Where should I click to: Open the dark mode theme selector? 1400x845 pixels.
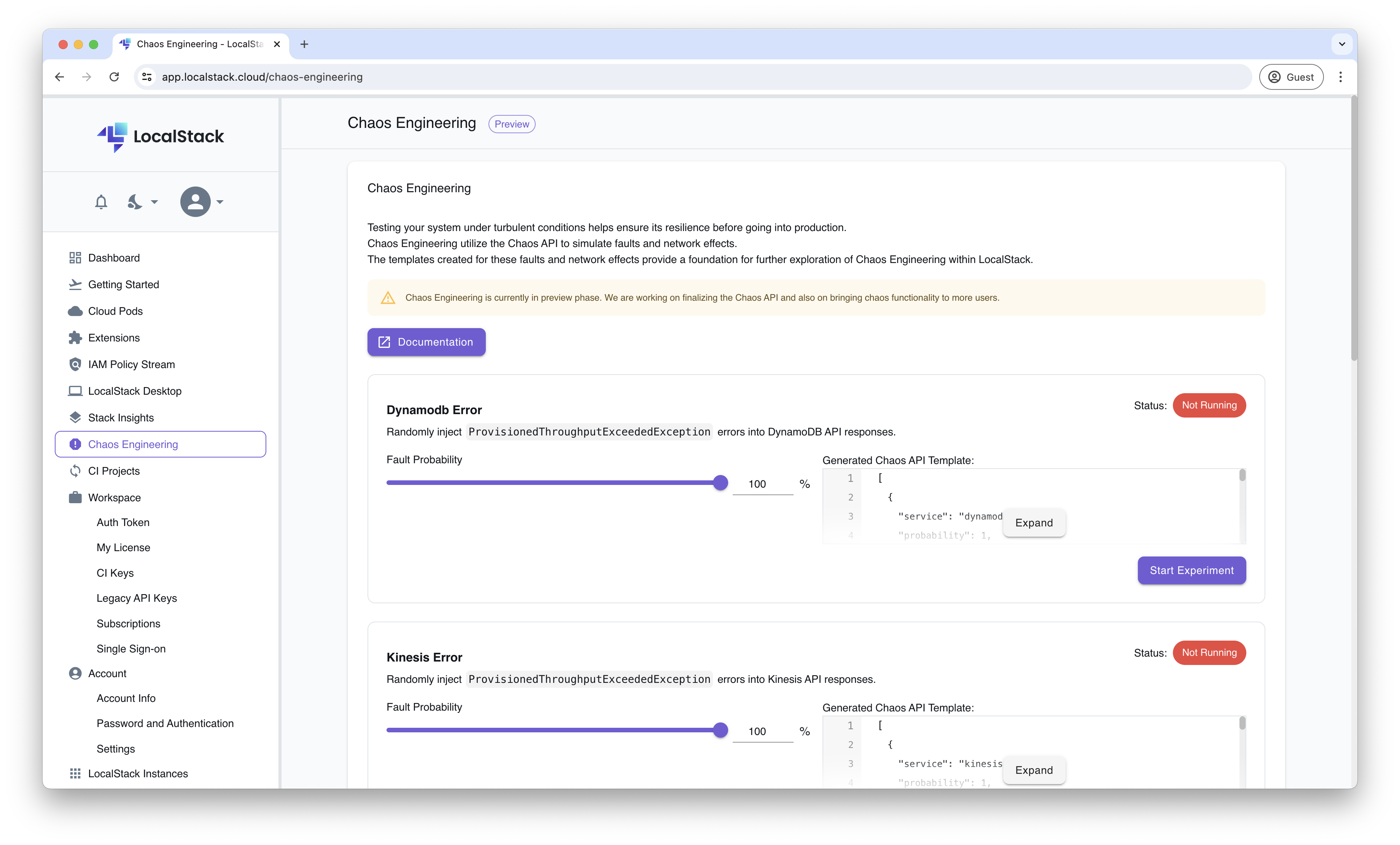(x=142, y=202)
